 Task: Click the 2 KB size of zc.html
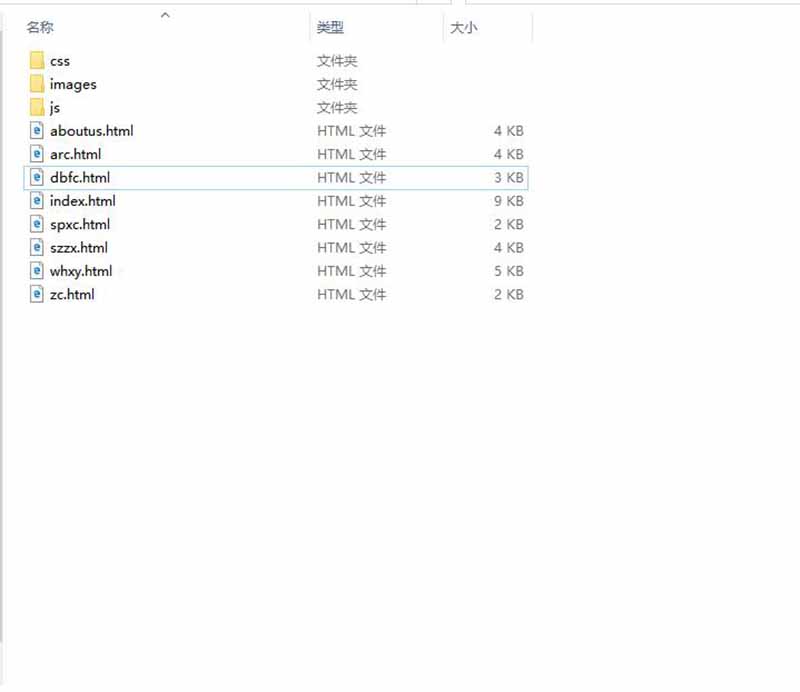509,294
